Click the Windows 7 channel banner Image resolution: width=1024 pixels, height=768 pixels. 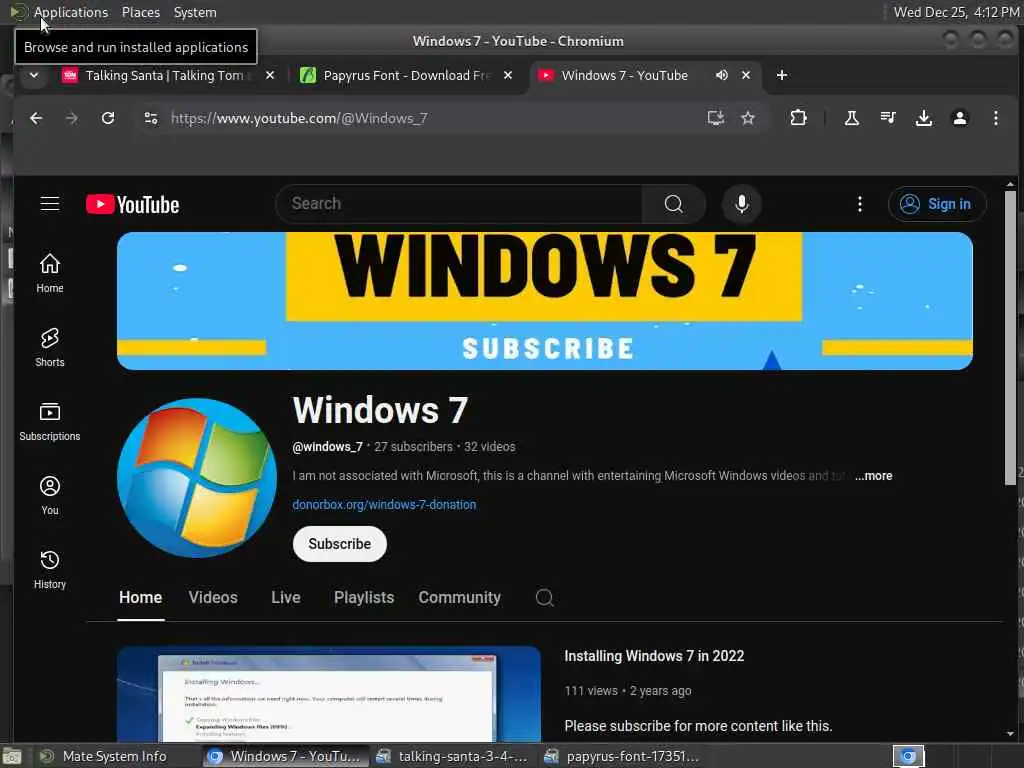(x=545, y=301)
